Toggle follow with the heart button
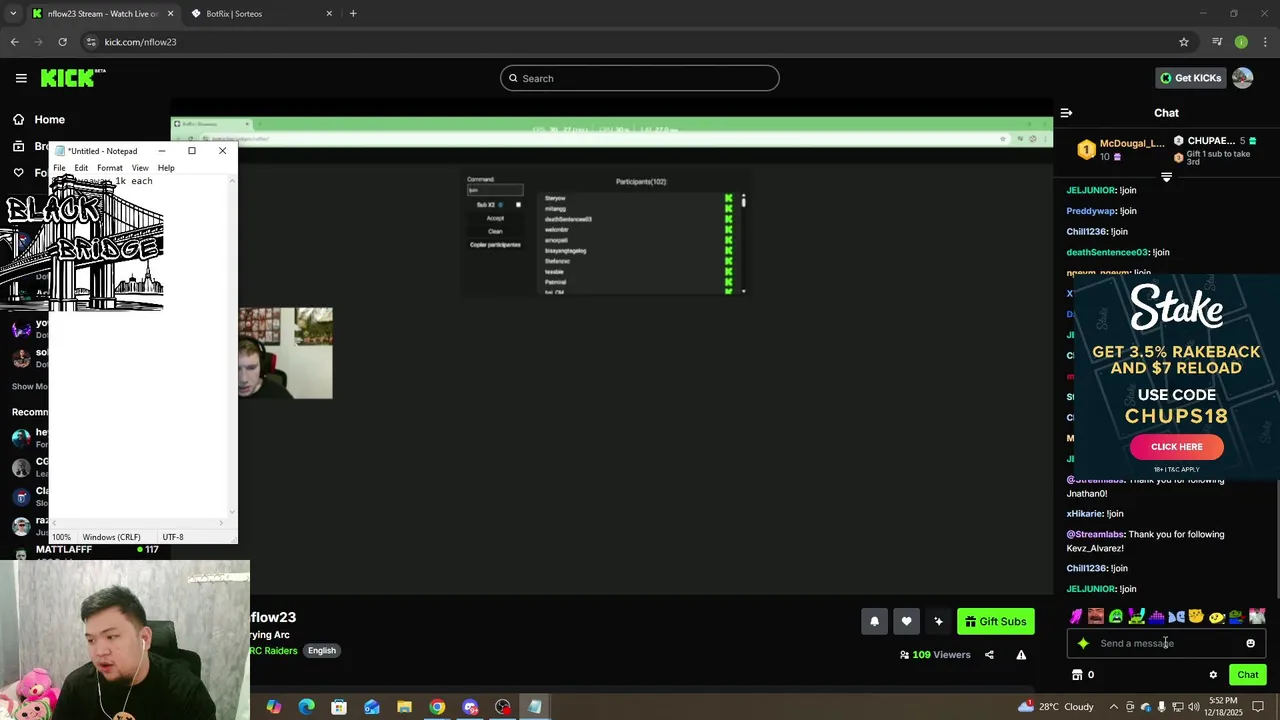1280x720 pixels. 906,621
